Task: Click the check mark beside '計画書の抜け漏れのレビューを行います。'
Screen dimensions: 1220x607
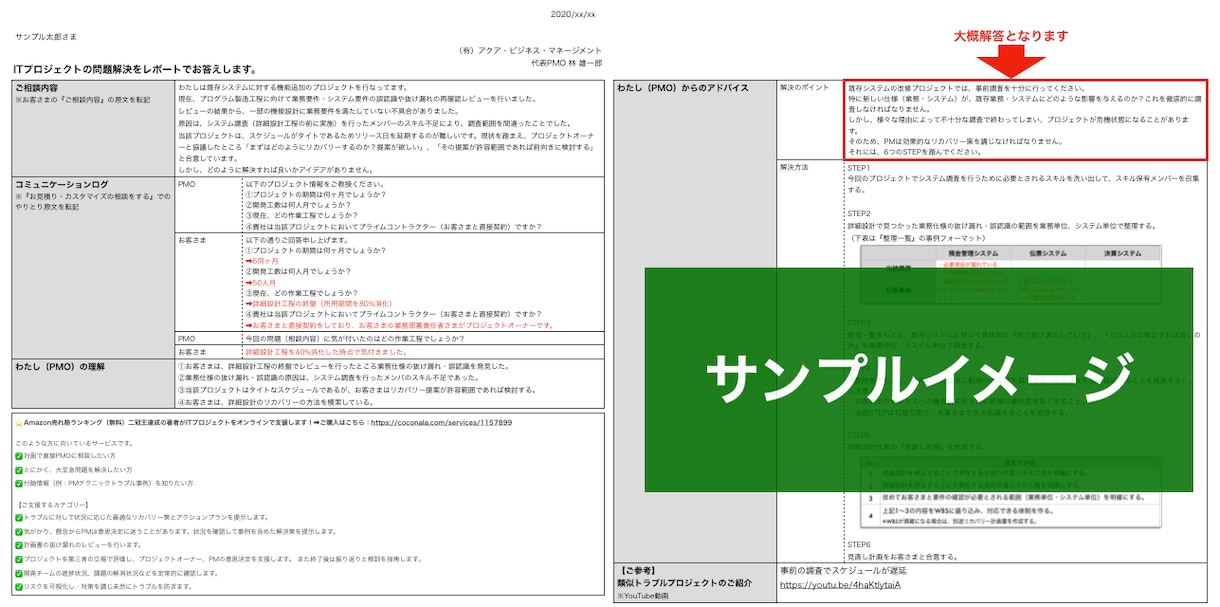Action: 19,545
